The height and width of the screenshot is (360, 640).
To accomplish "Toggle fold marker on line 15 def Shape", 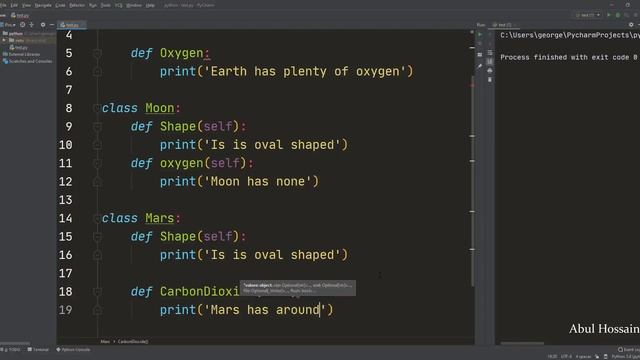I will (x=97, y=237).
